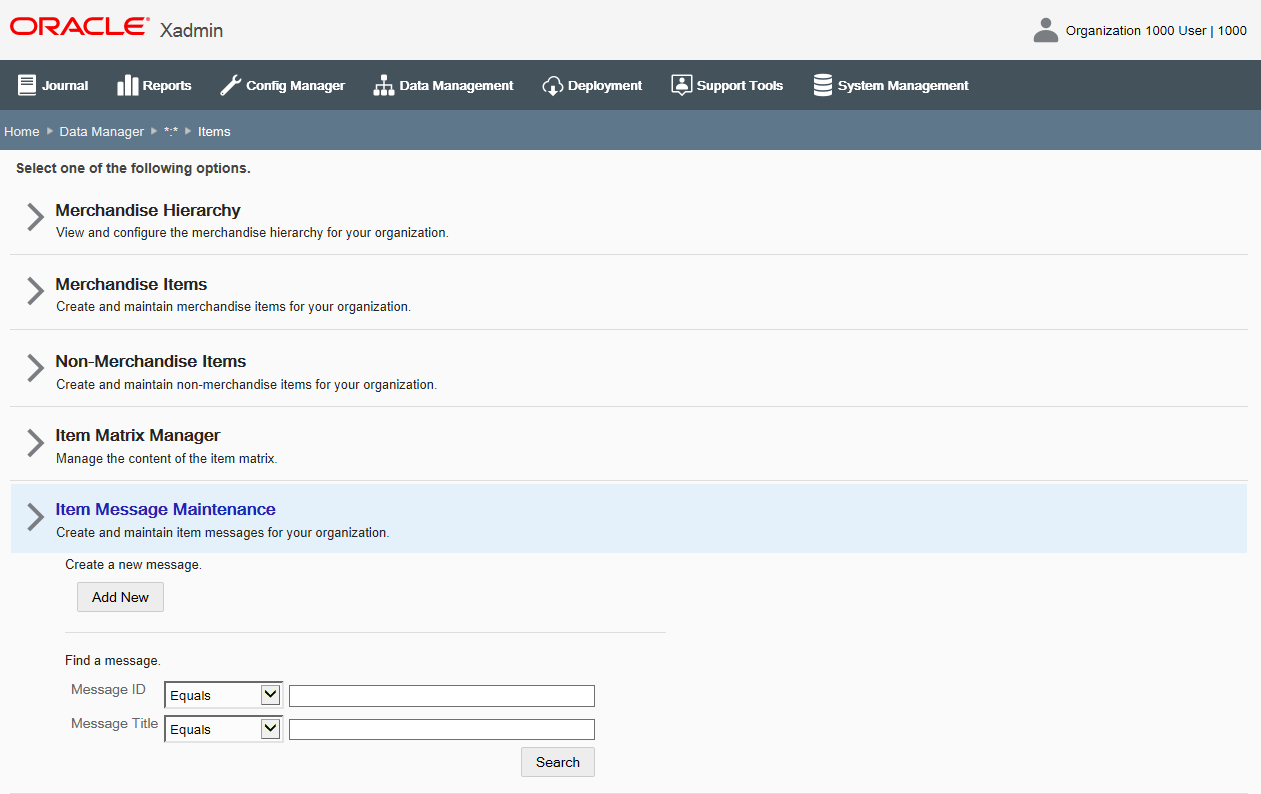Click 'Create and maintain non-merchandise items' description

246,385
